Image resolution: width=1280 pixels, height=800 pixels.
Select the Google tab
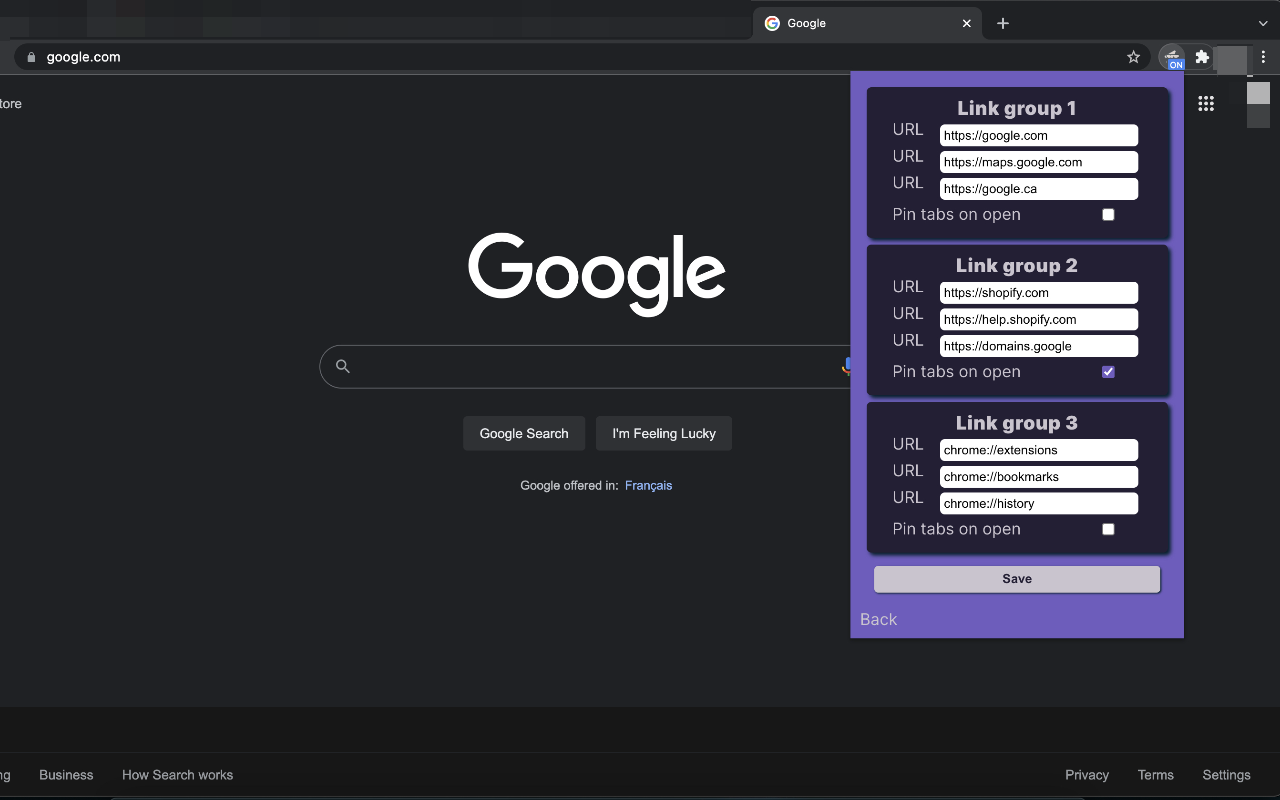(868, 23)
